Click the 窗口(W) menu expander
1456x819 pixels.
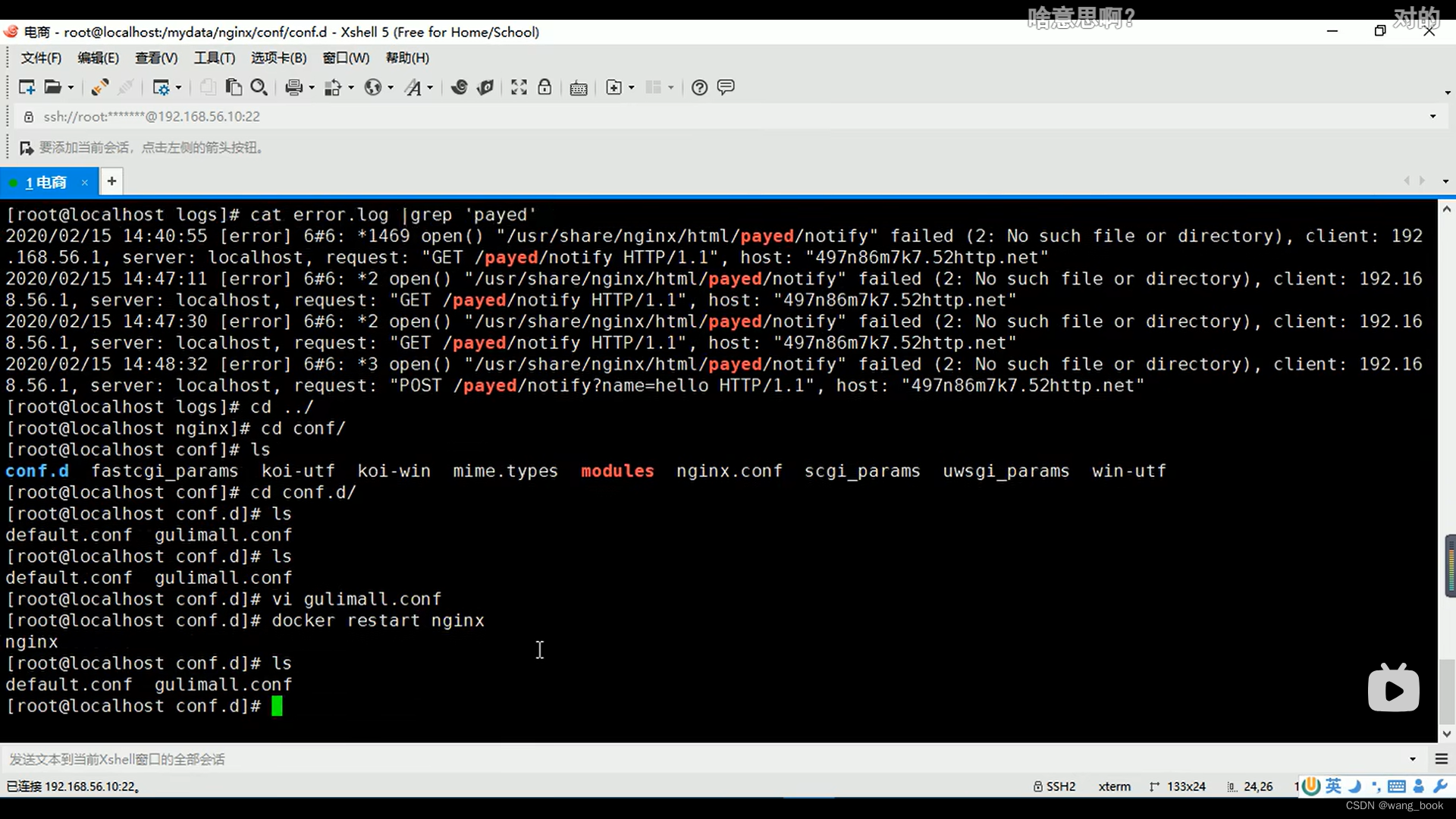[x=346, y=57]
